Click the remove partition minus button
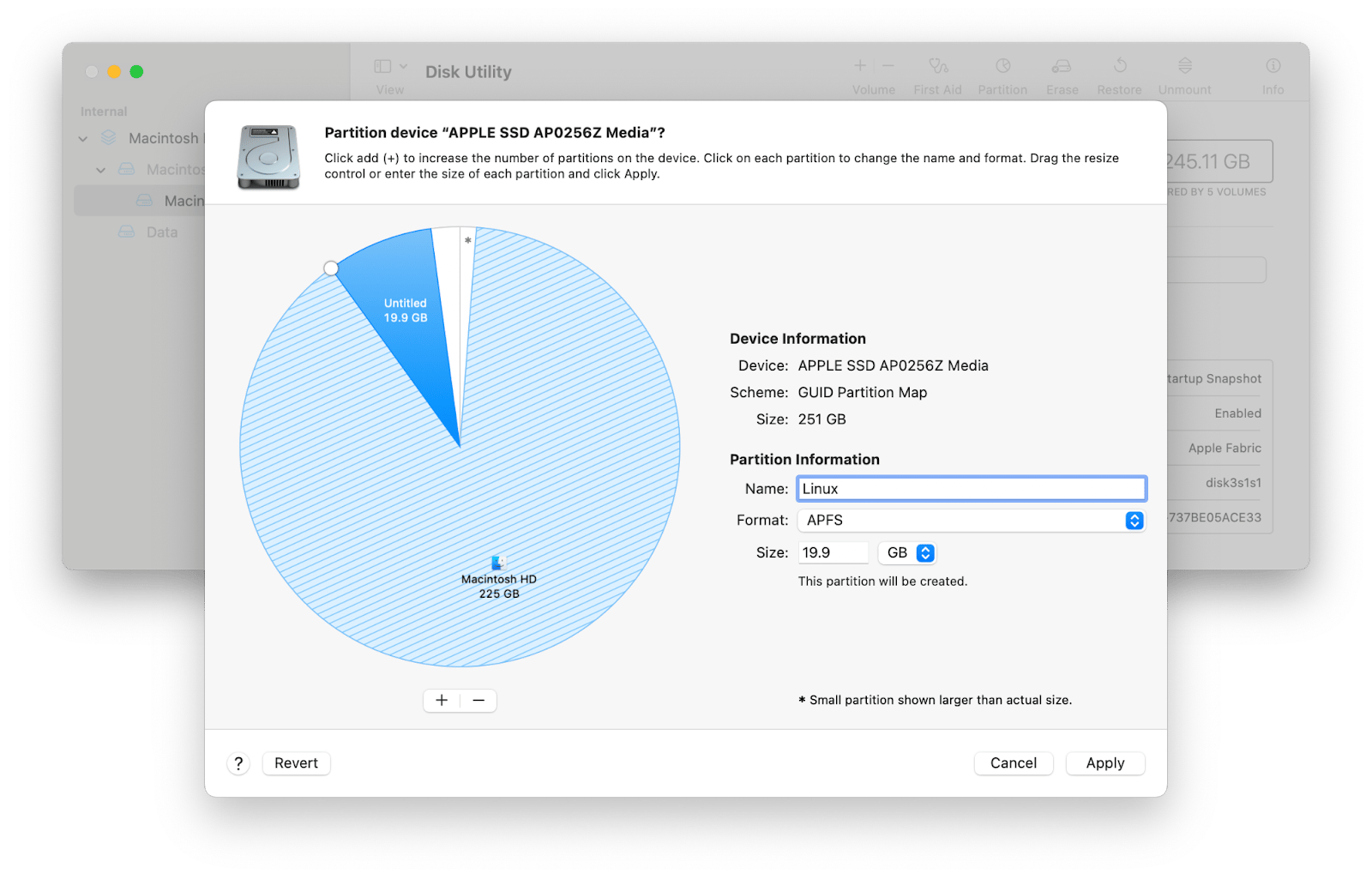The width and height of the screenshot is (1372, 880). [478, 701]
